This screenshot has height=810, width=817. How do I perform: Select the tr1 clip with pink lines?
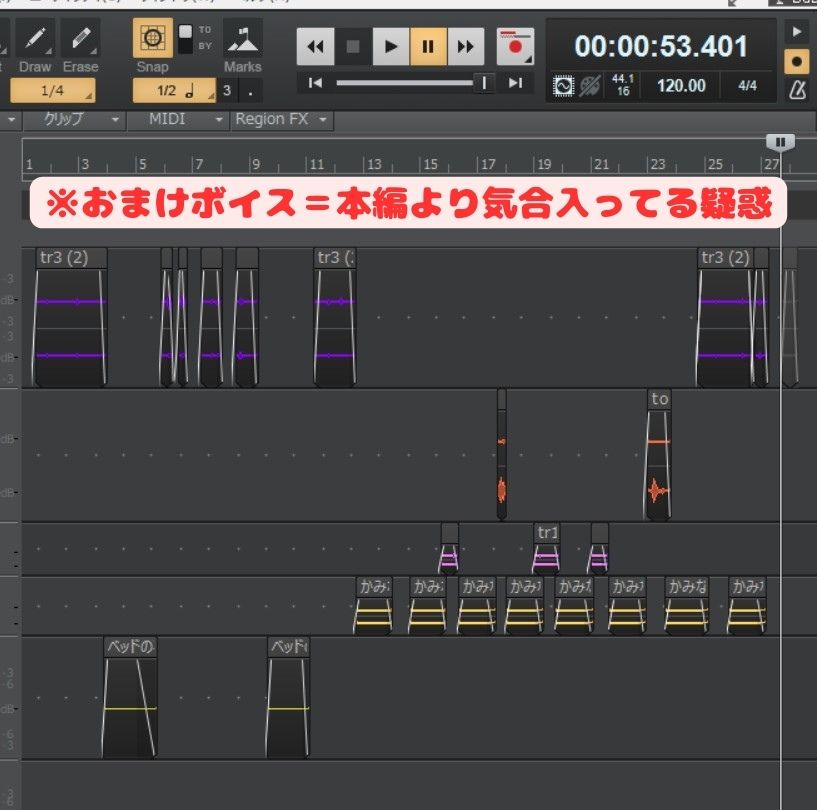click(546, 549)
